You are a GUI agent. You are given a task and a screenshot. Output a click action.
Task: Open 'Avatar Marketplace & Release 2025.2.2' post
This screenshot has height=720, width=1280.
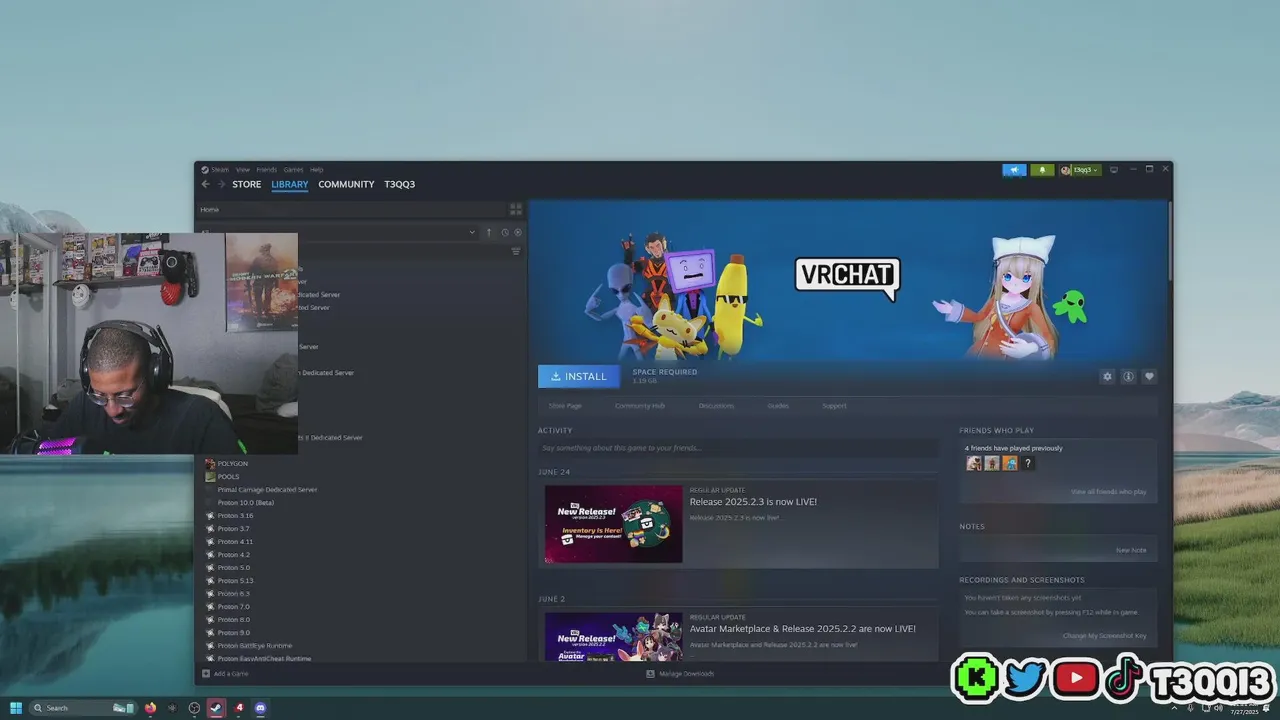coord(802,629)
